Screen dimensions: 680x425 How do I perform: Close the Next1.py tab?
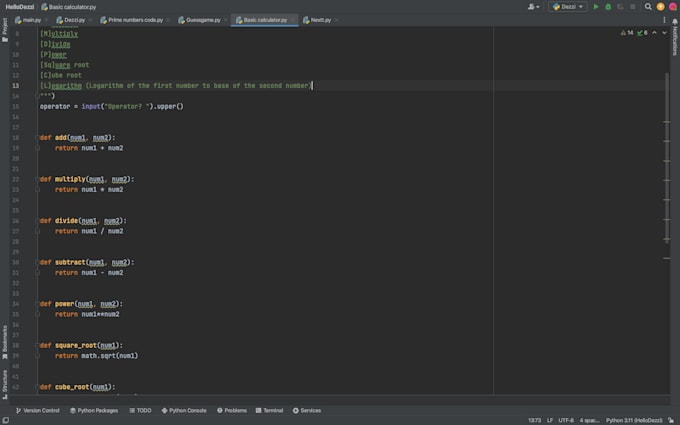336,20
